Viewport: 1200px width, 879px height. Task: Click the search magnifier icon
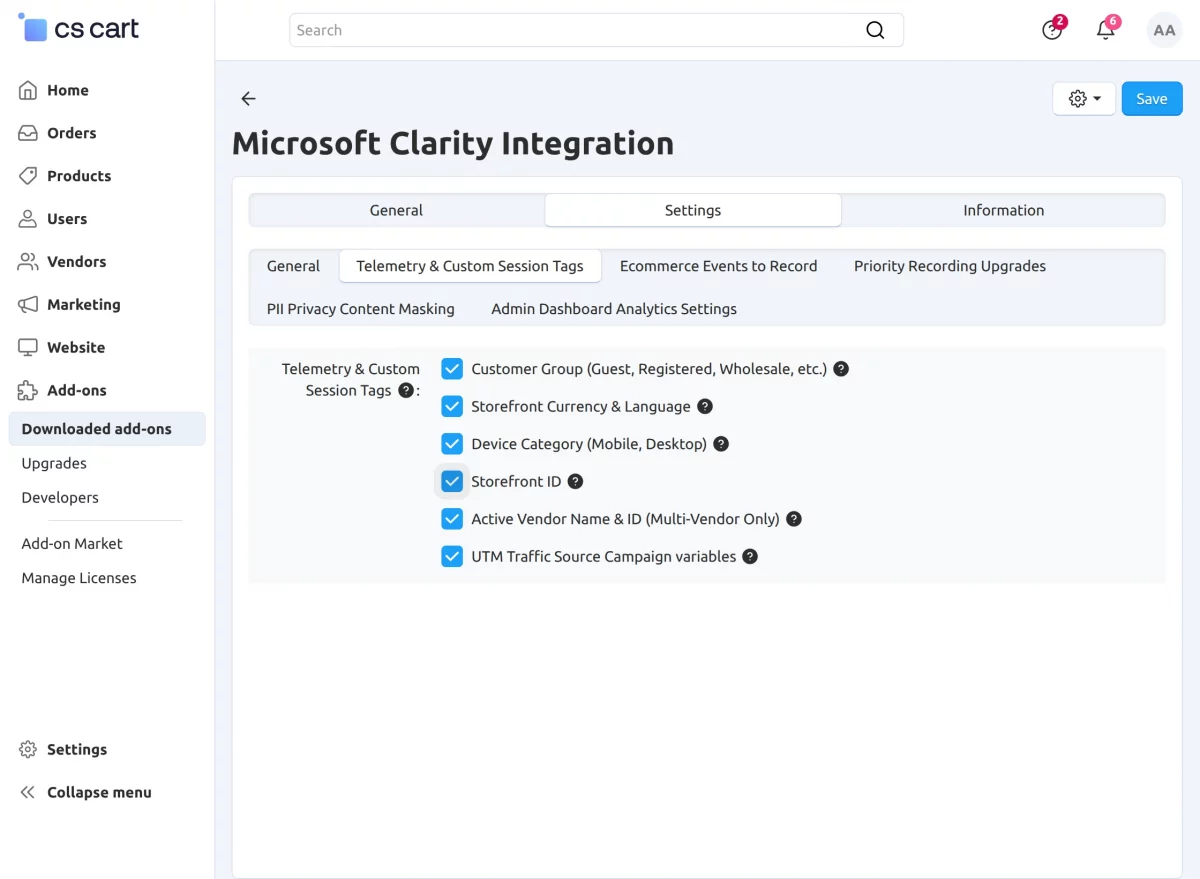[x=875, y=30]
